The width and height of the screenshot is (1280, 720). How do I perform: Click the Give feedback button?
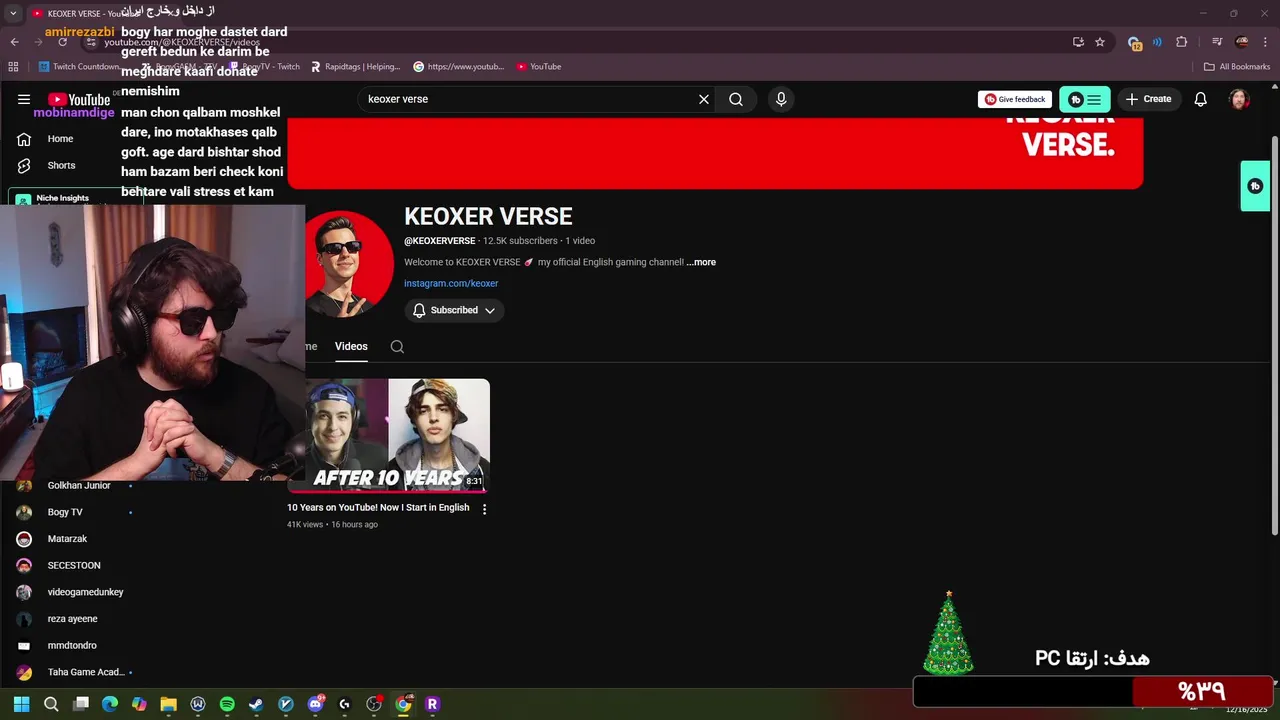pos(1015,99)
